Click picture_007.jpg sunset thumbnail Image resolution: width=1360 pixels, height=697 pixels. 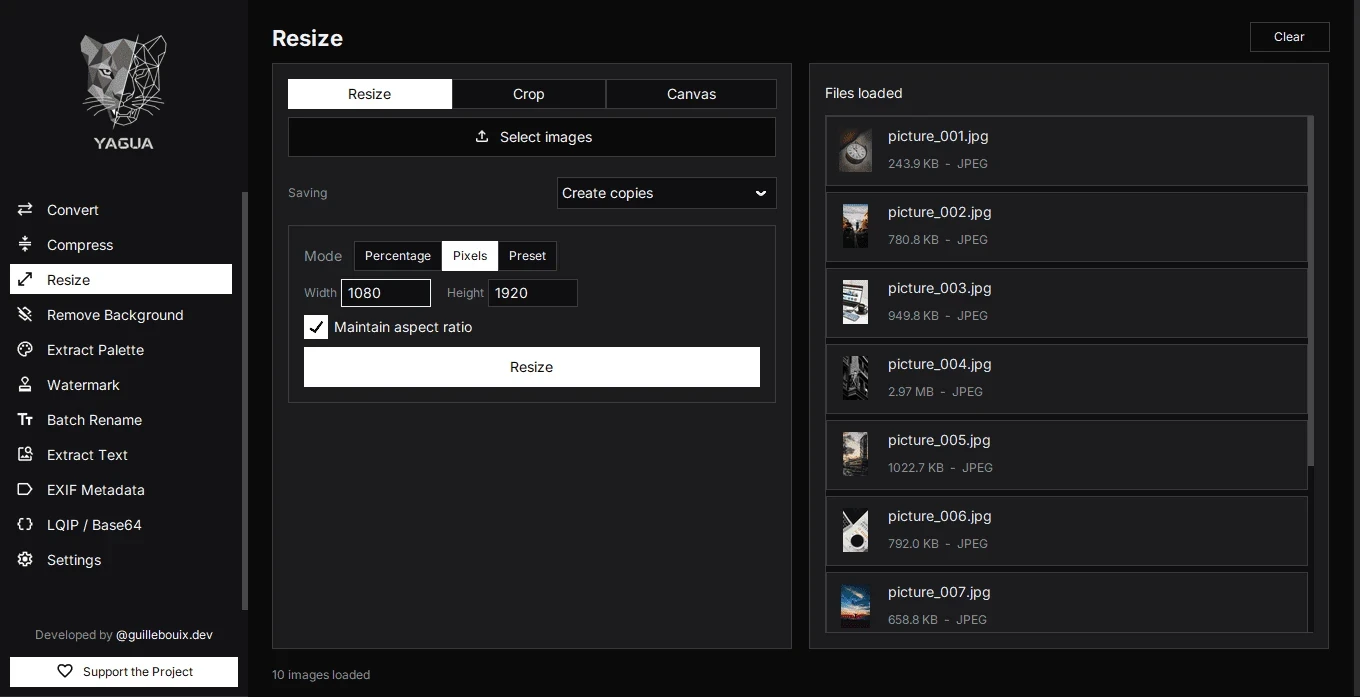point(855,606)
